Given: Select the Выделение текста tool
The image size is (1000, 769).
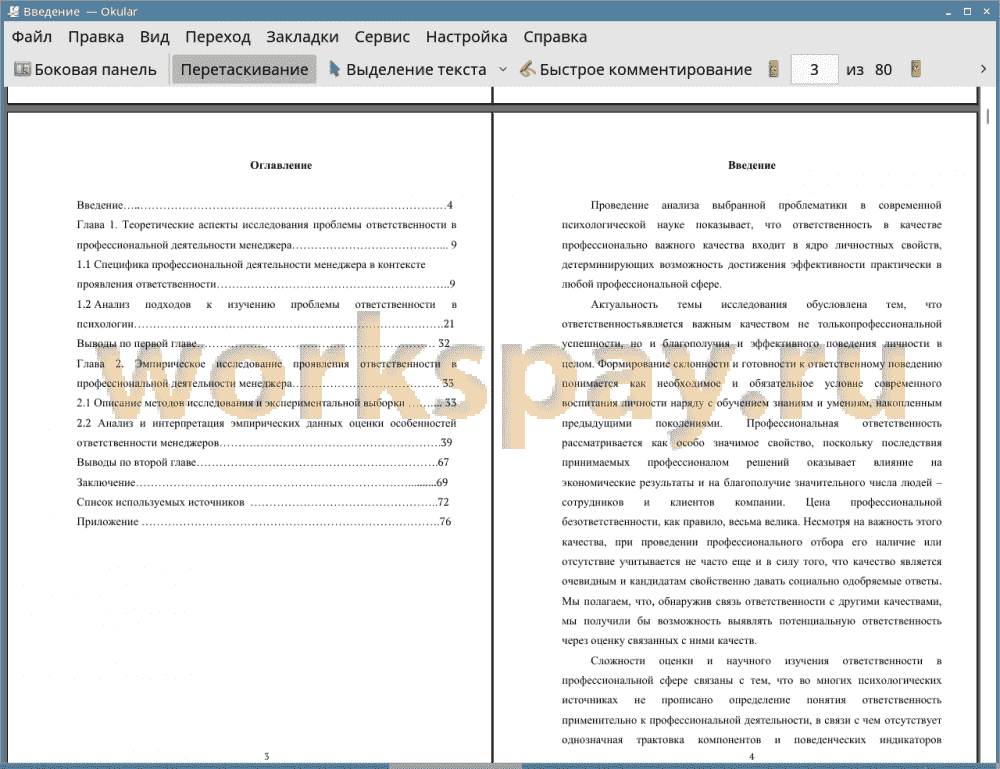Looking at the screenshot, I should [408, 70].
